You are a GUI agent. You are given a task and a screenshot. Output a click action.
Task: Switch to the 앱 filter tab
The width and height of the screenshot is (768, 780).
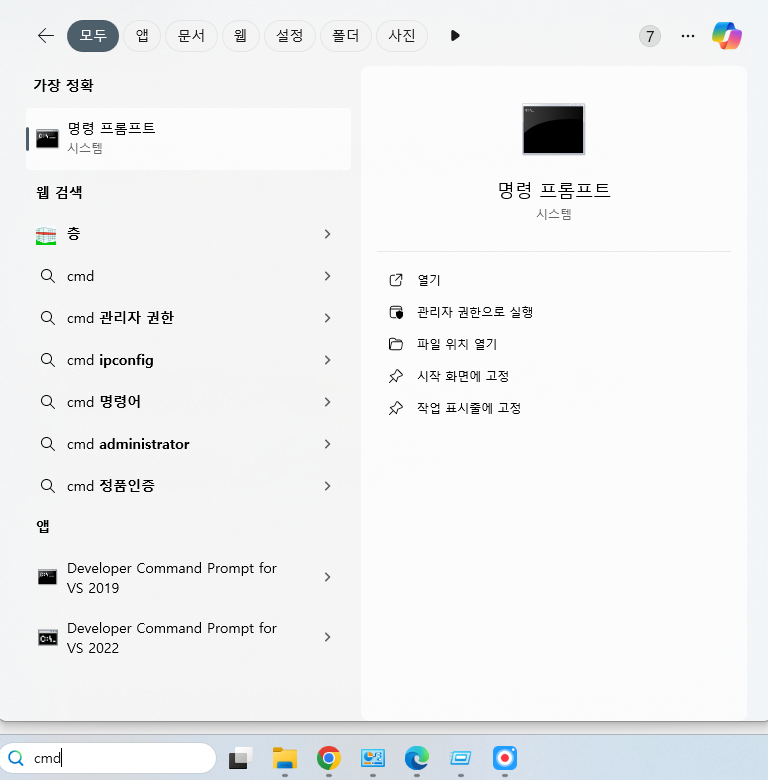click(142, 36)
